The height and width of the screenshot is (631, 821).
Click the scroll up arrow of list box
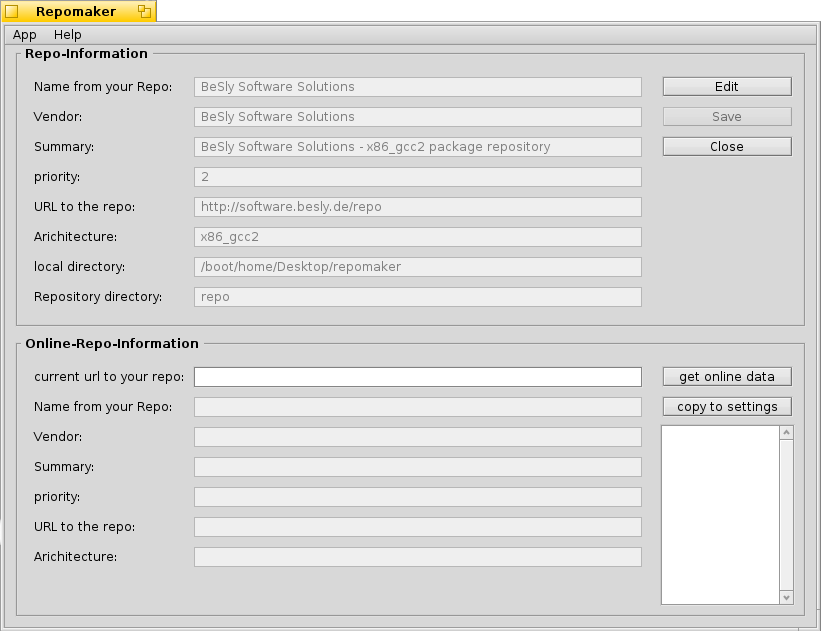(x=786, y=433)
